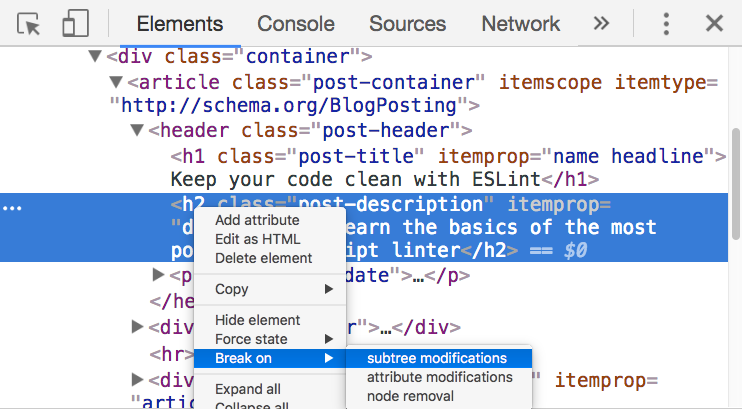Collapse the article post-container node
Image resolution: width=742 pixels, height=409 pixels.
point(116,82)
